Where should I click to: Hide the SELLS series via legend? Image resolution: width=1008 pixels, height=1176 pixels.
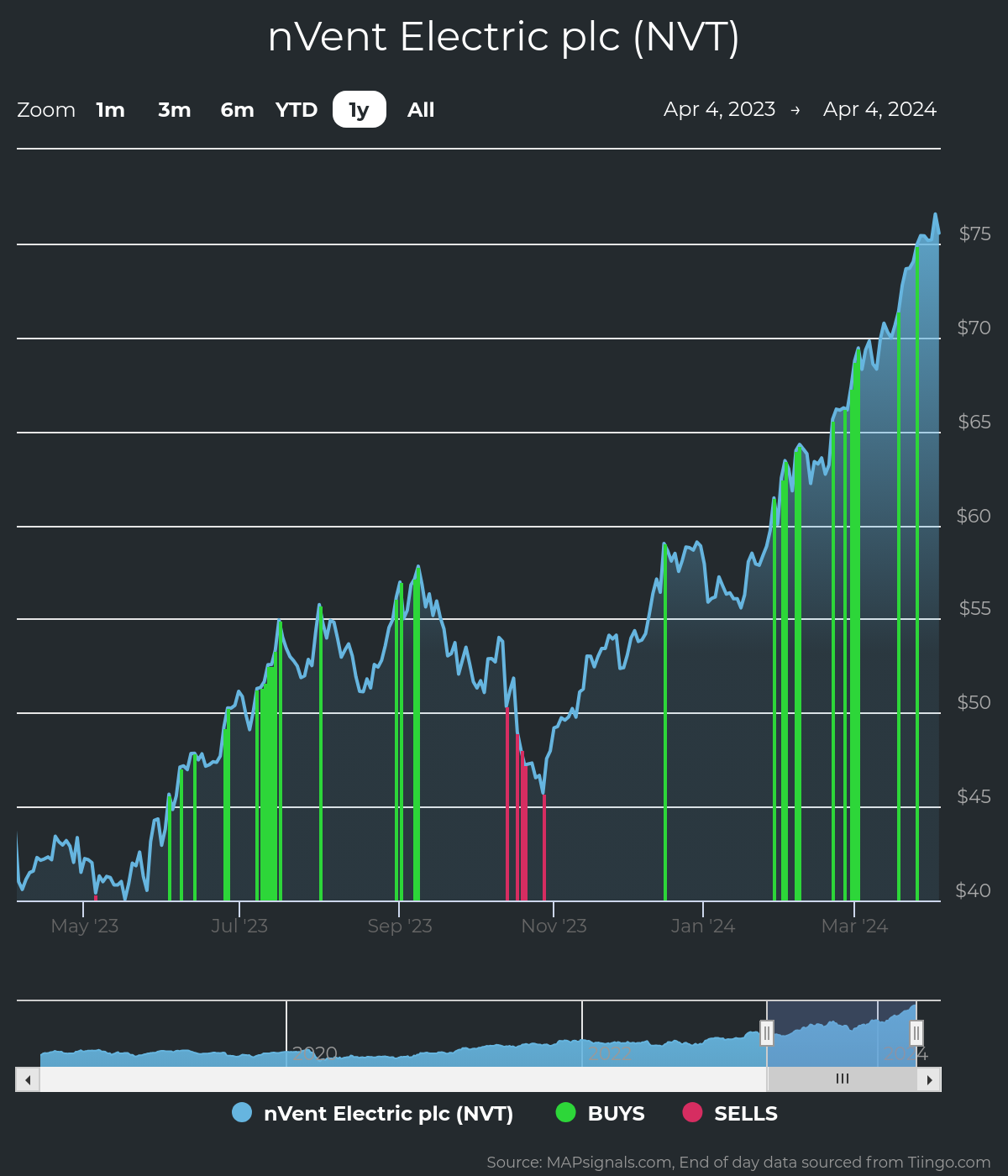pos(745,1114)
